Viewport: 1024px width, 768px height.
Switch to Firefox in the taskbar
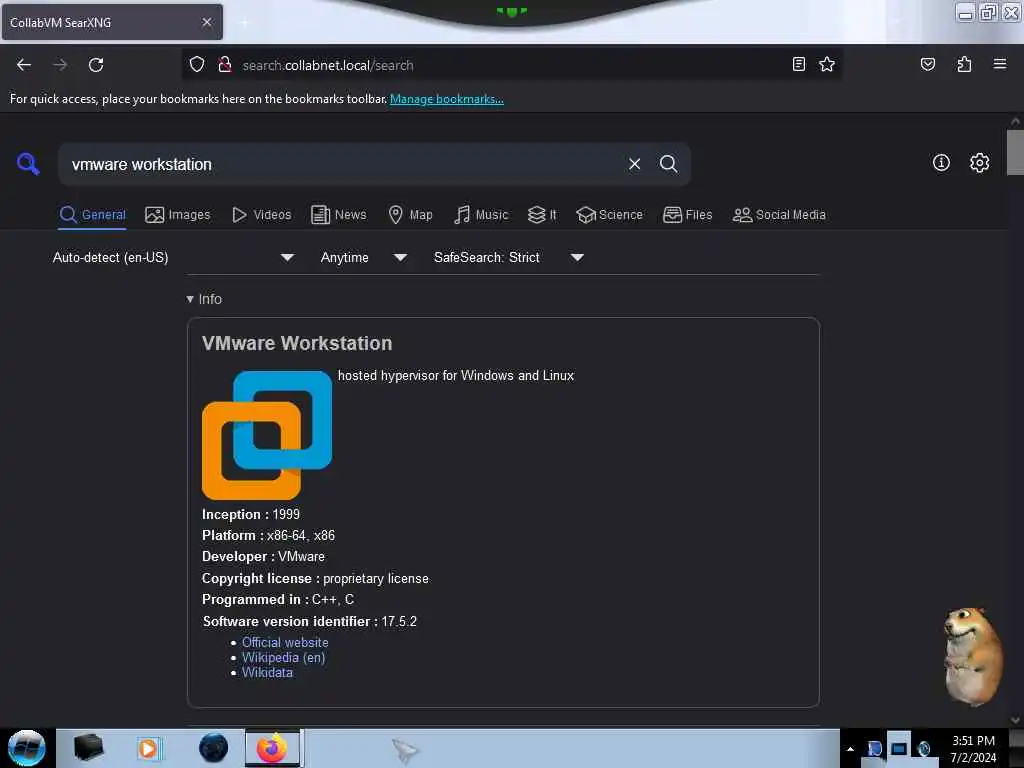pos(272,748)
